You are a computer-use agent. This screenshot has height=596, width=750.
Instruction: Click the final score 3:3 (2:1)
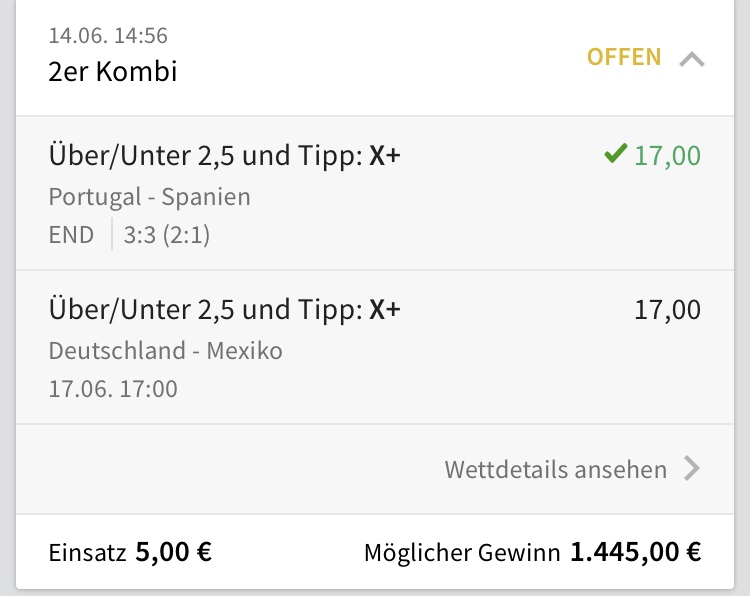167,235
